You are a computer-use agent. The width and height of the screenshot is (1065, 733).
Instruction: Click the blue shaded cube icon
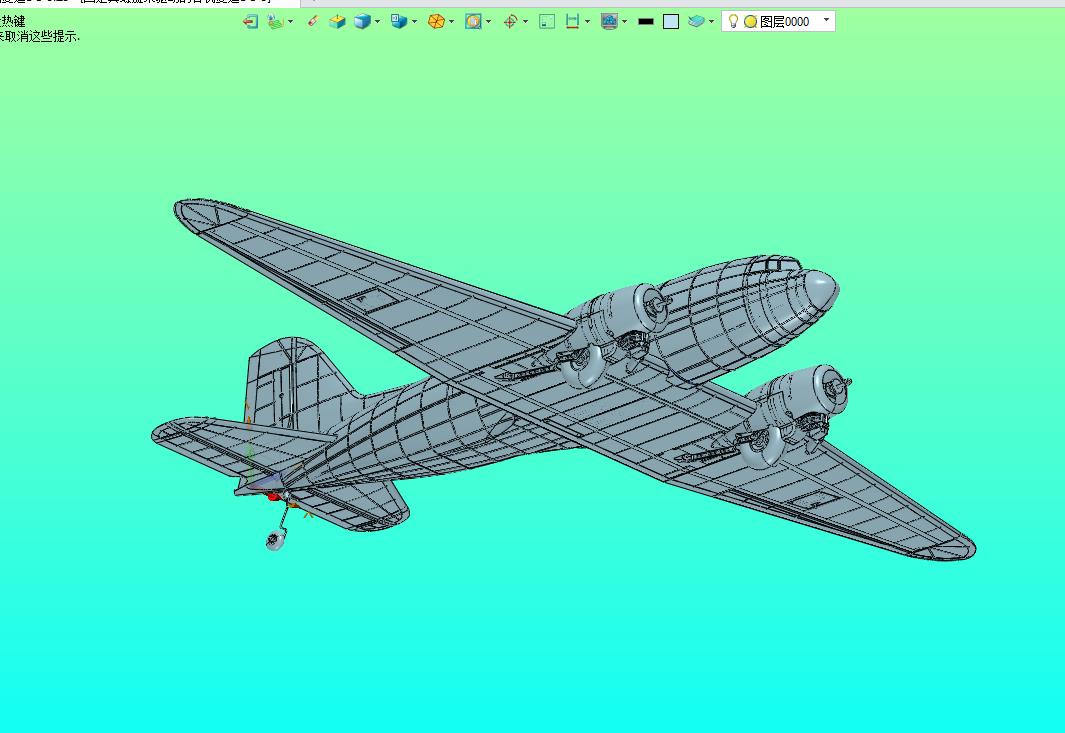pyautogui.click(x=362, y=22)
